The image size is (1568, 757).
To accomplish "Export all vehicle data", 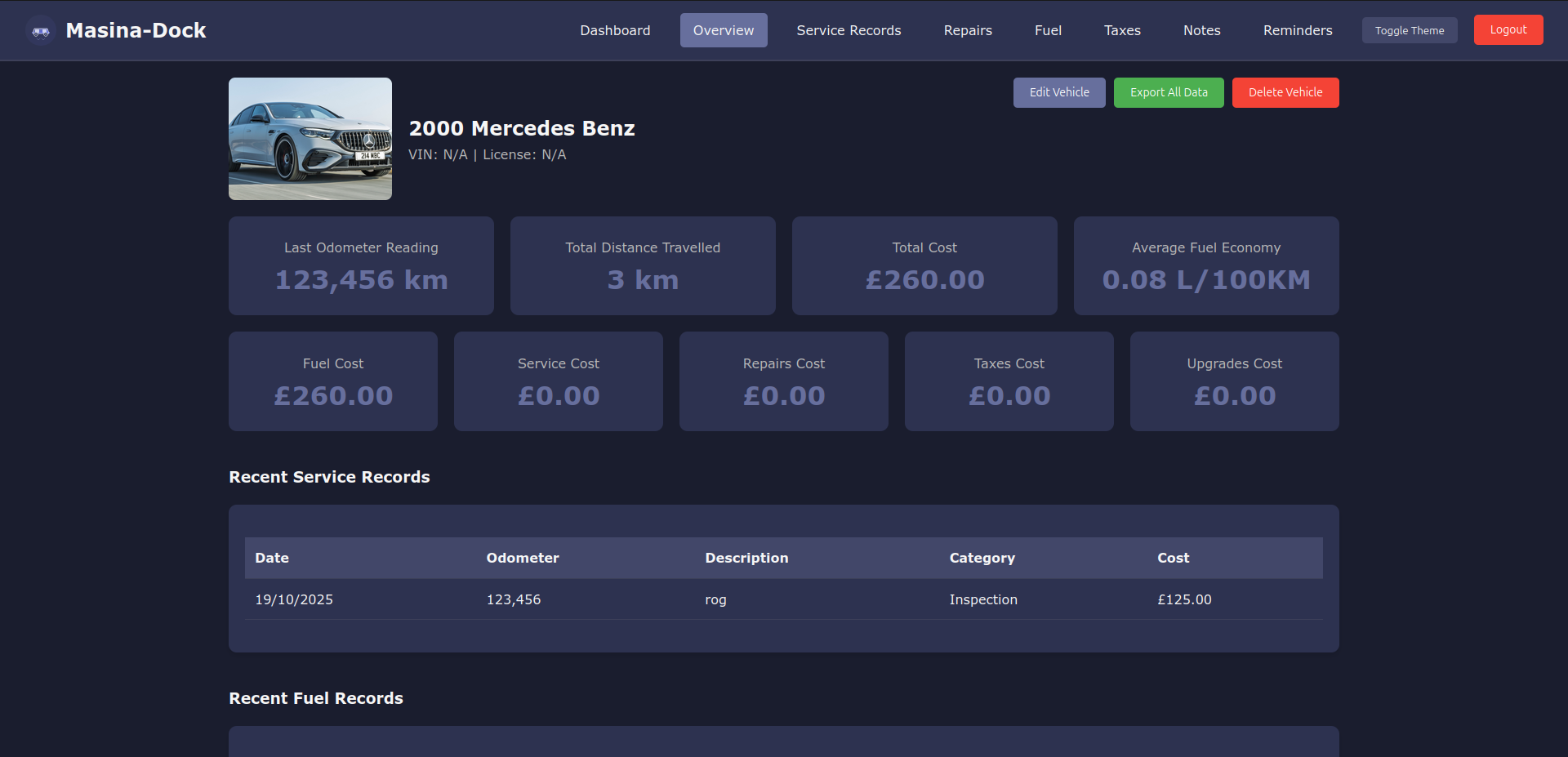I will tap(1168, 92).
